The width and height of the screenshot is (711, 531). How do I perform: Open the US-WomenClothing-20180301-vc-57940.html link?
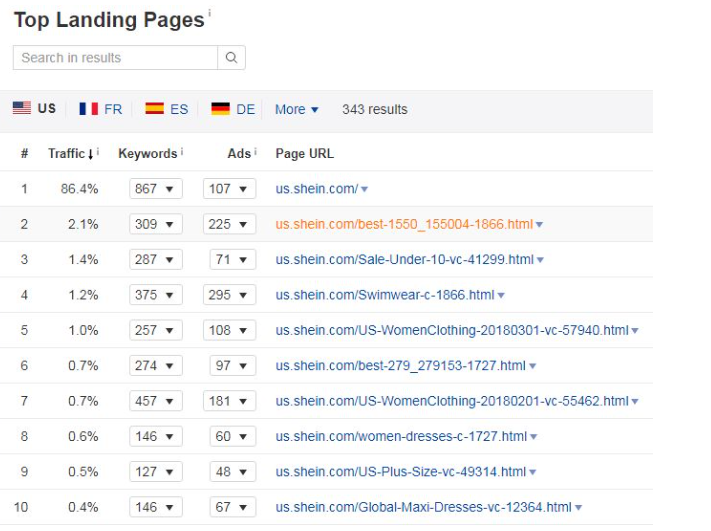(x=452, y=330)
